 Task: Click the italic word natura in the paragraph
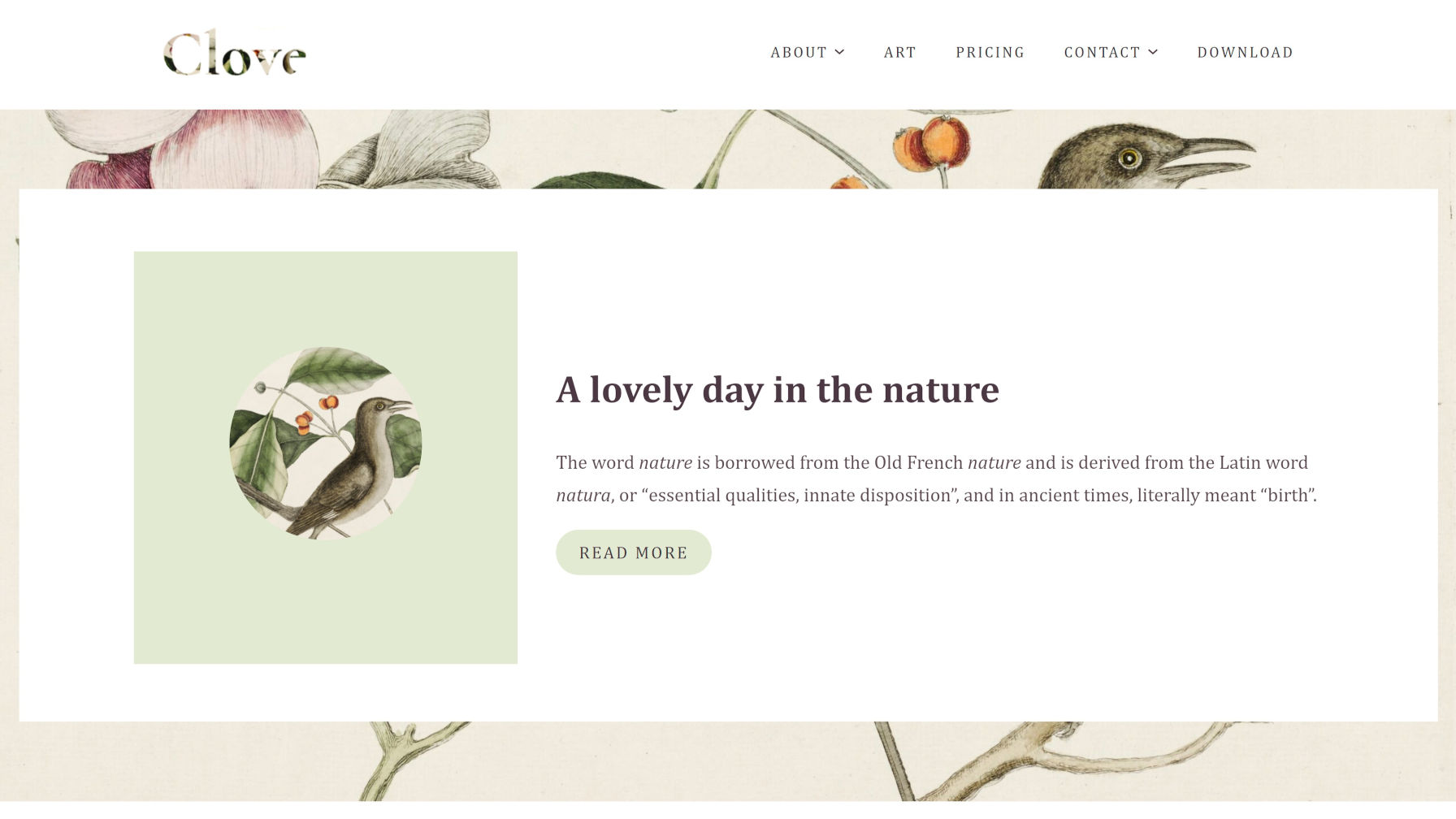click(583, 495)
